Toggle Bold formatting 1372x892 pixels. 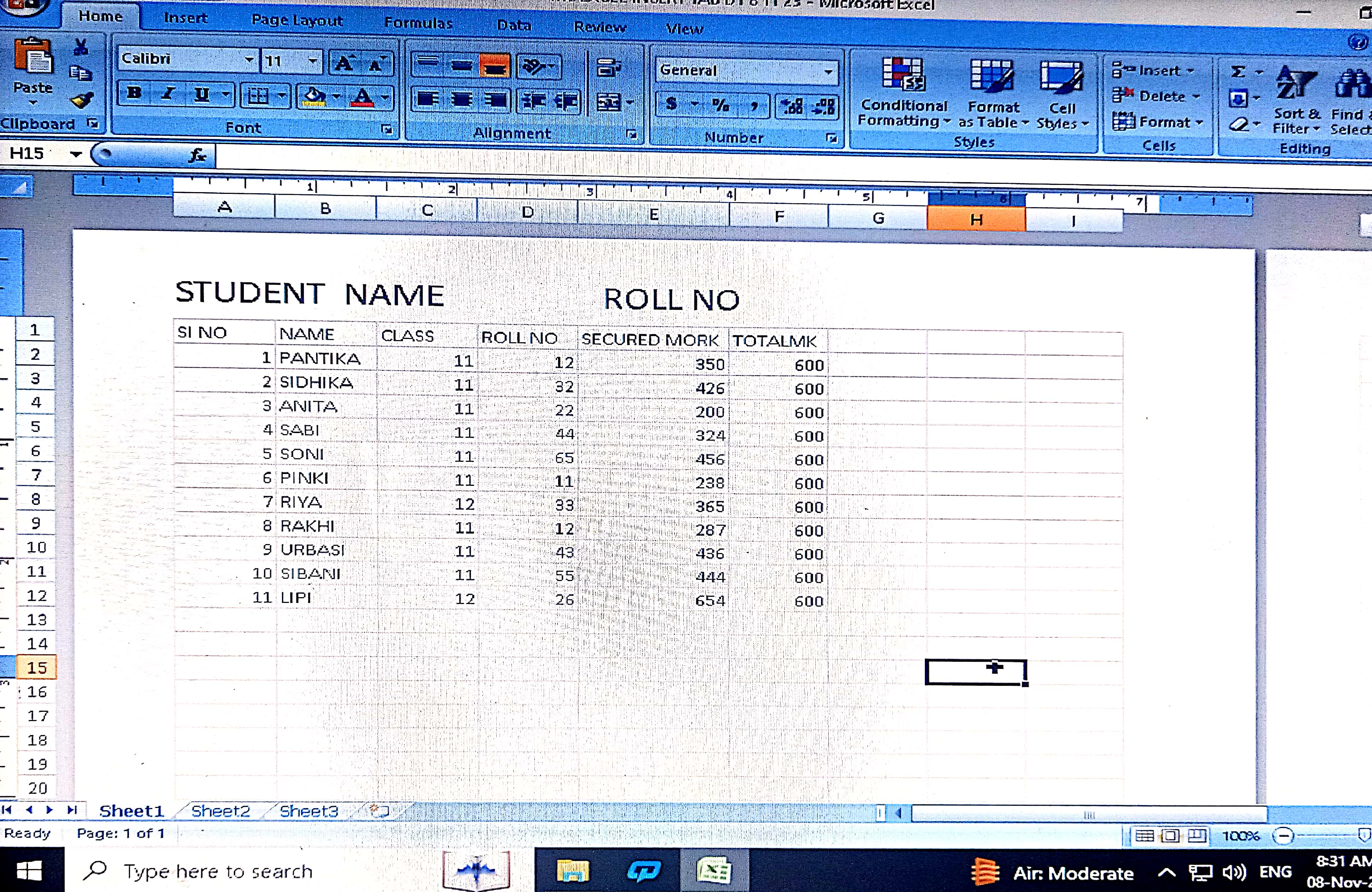[134, 93]
